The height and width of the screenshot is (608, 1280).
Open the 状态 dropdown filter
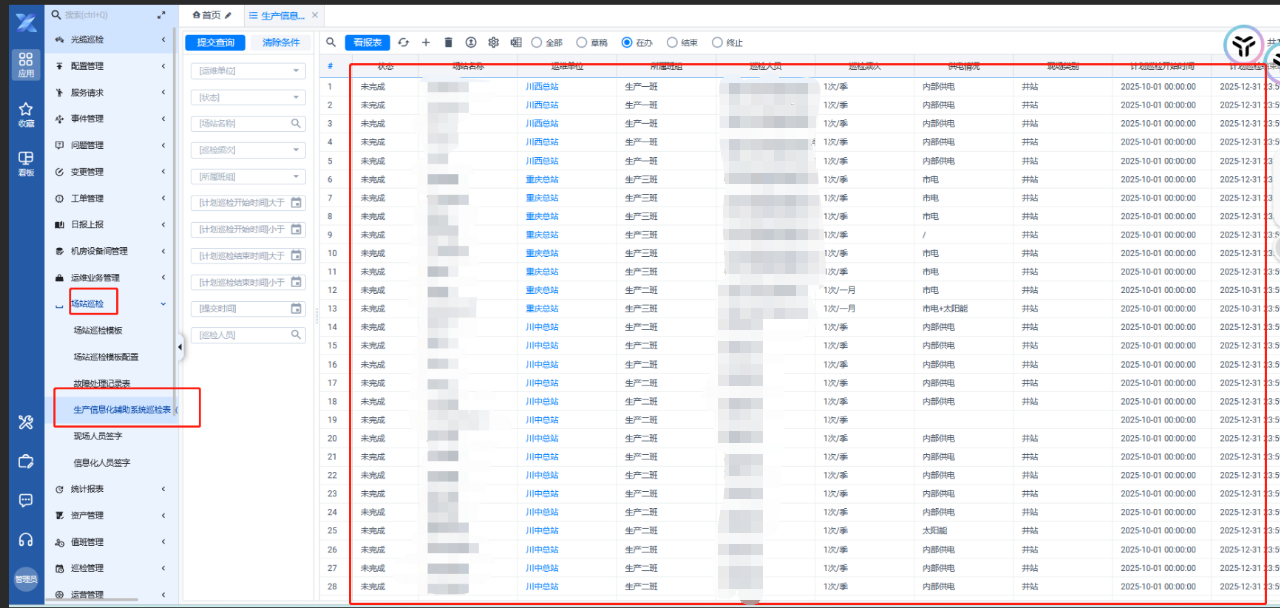tap(247, 97)
